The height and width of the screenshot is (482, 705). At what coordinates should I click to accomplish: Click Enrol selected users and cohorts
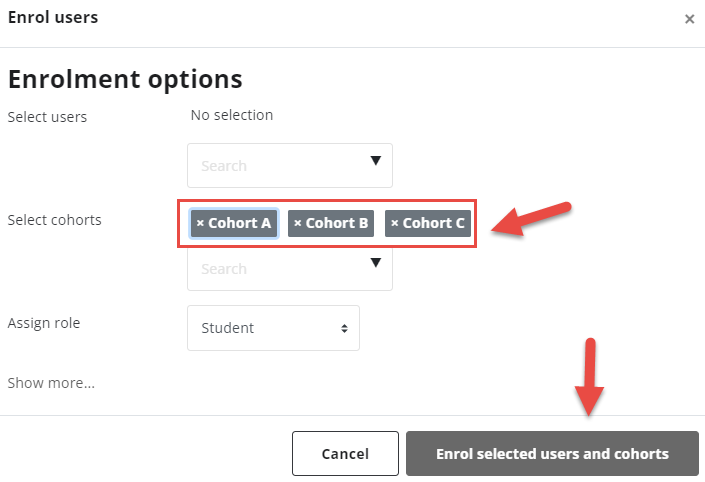[x=552, y=454]
